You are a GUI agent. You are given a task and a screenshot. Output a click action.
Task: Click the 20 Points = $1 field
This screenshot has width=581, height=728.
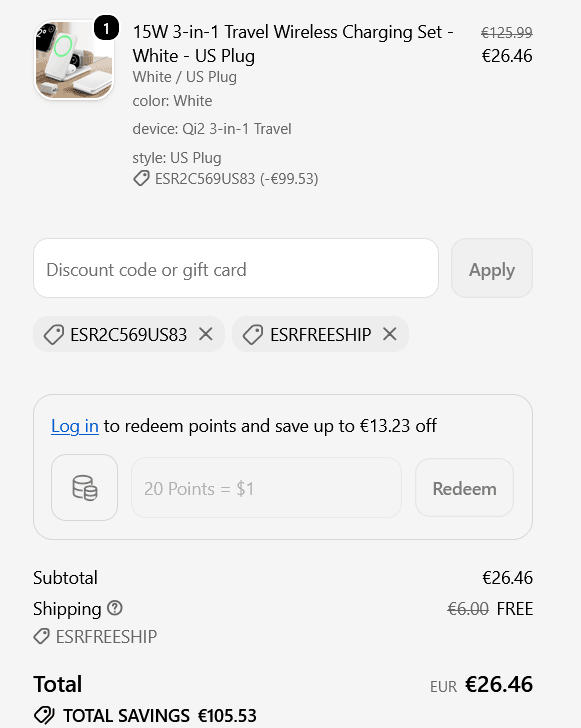[x=267, y=488]
